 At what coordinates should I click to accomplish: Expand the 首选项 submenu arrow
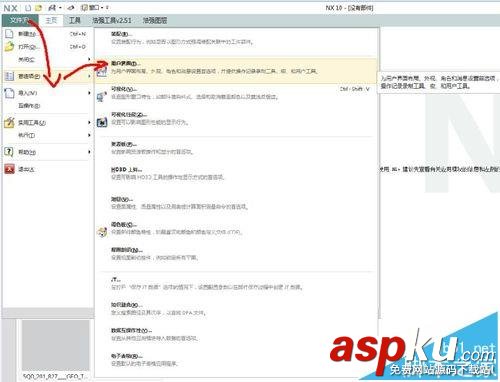point(89,76)
